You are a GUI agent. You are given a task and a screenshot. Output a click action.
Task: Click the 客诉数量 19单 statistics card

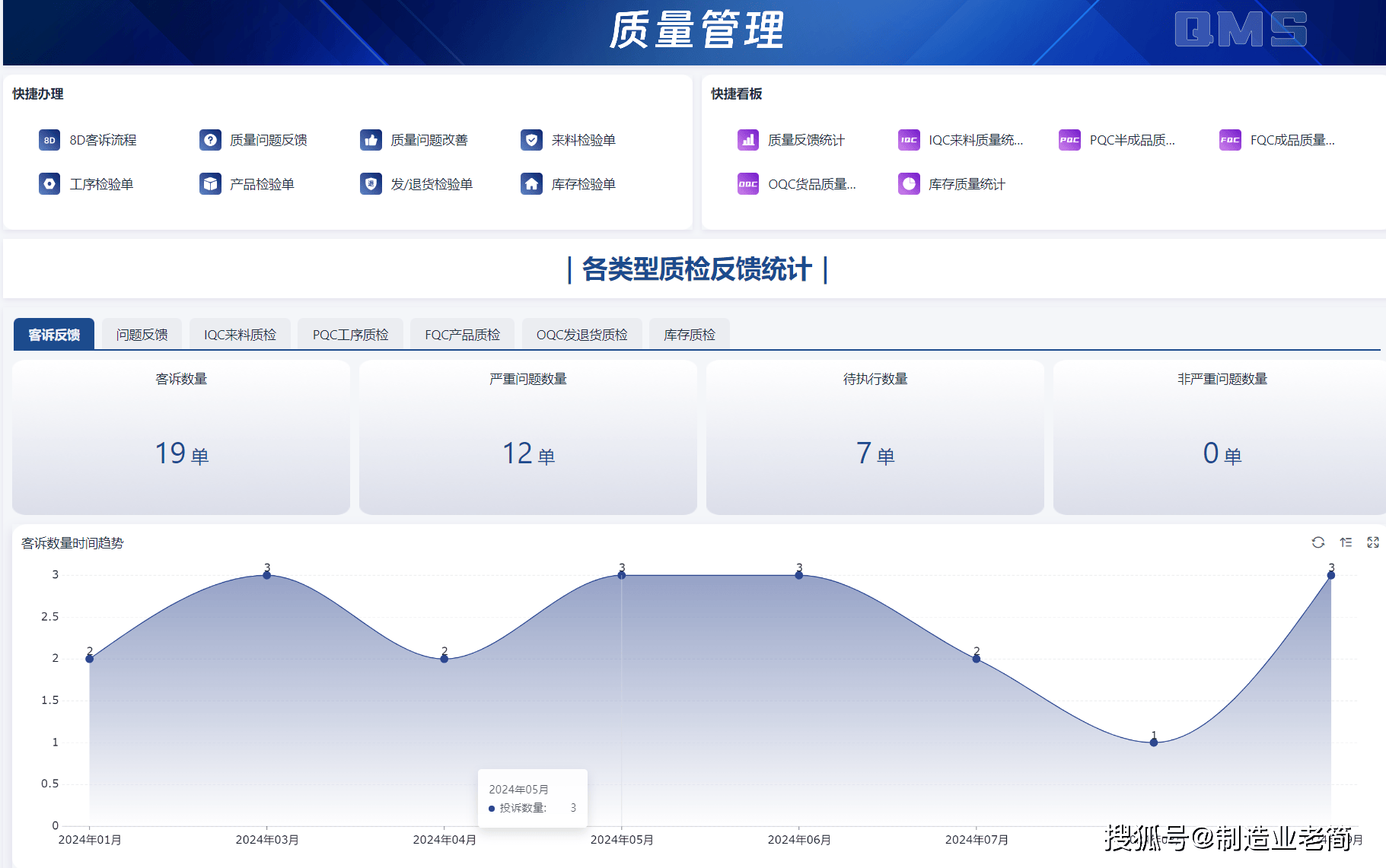click(180, 437)
